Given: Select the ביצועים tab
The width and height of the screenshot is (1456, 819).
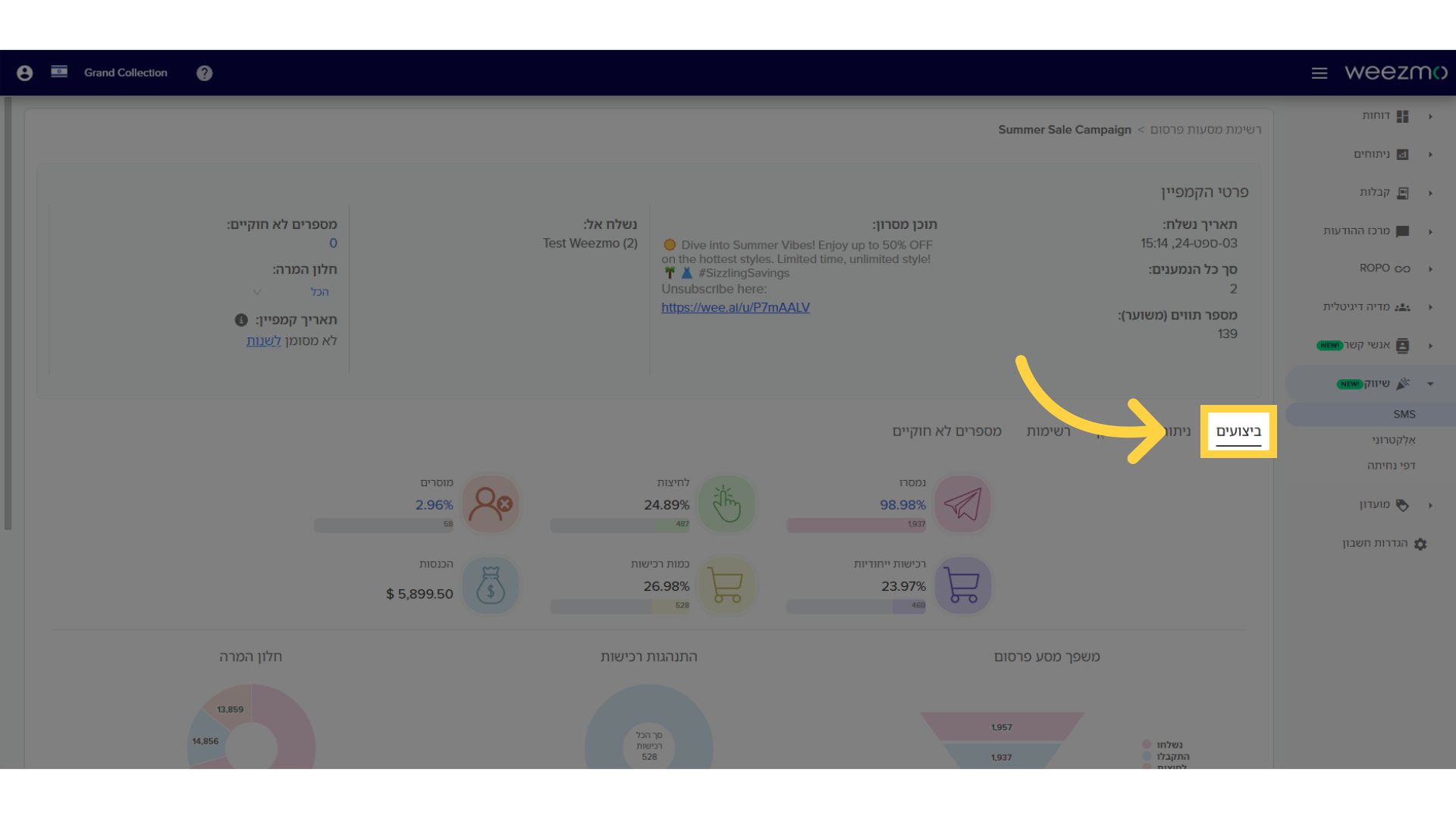Looking at the screenshot, I should pos(1238,431).
